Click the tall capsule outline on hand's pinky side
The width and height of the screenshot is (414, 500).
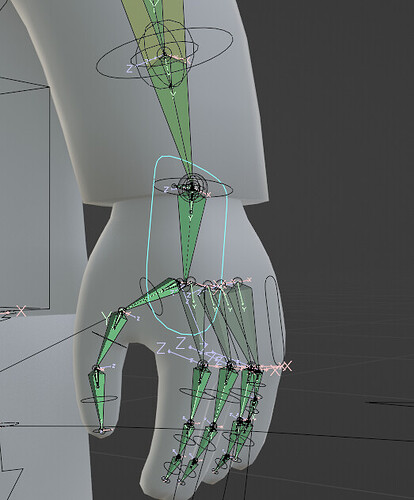click(275, 320)
